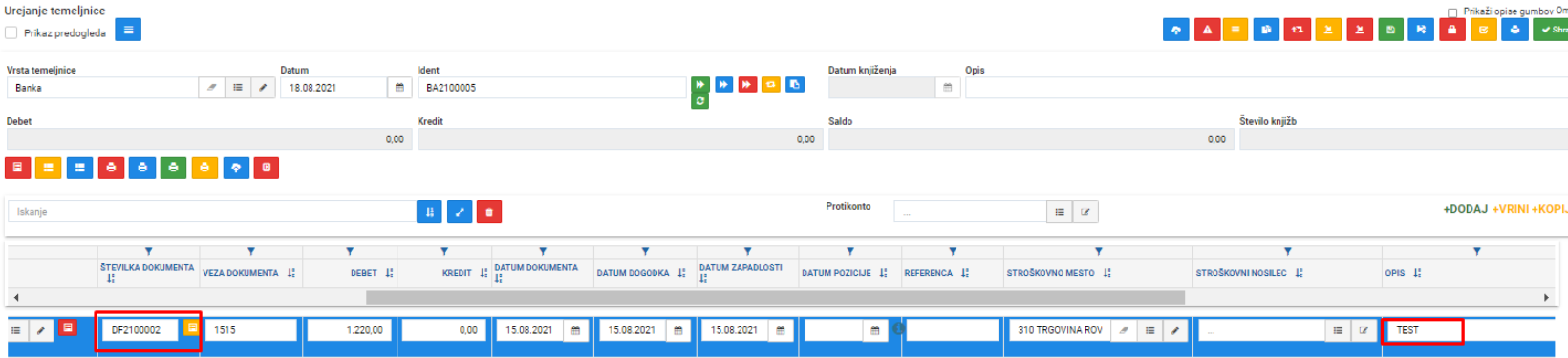This screenshot has width=1568, height=358.
Task: Click the red trash icon next to Iskanje
Action: (x=489, y=212)
